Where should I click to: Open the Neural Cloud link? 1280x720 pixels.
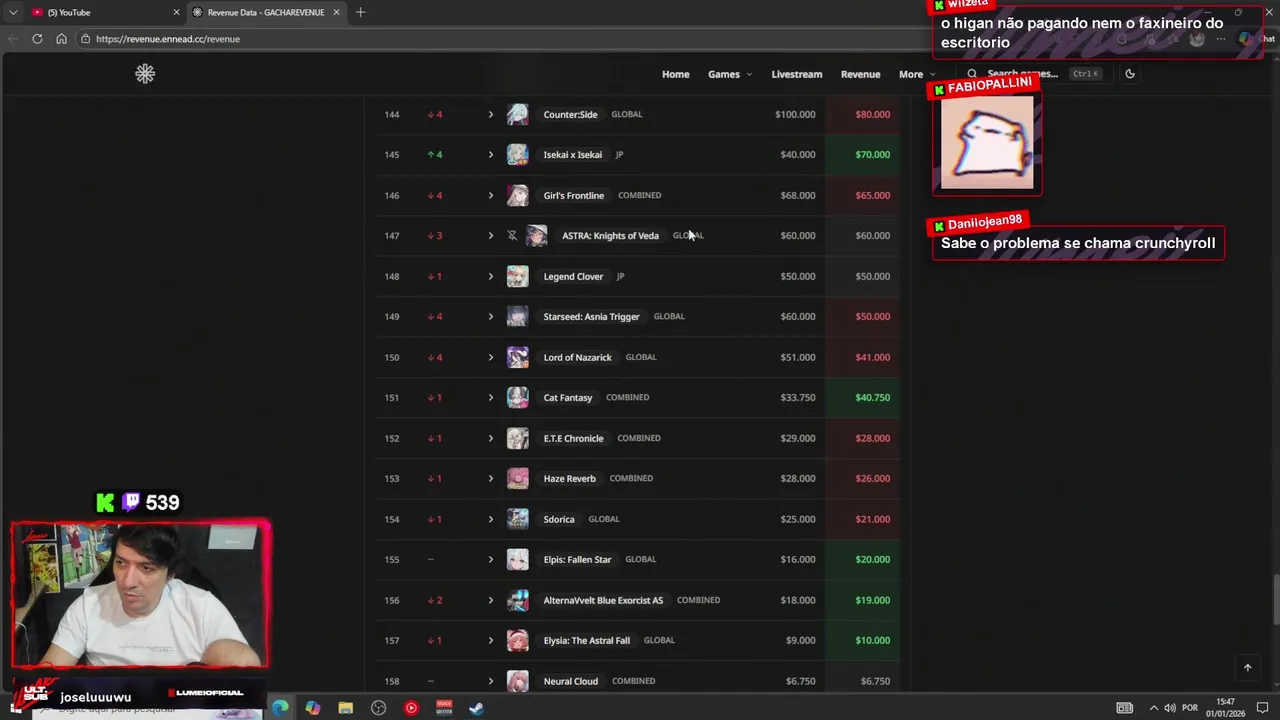point(570,681)
